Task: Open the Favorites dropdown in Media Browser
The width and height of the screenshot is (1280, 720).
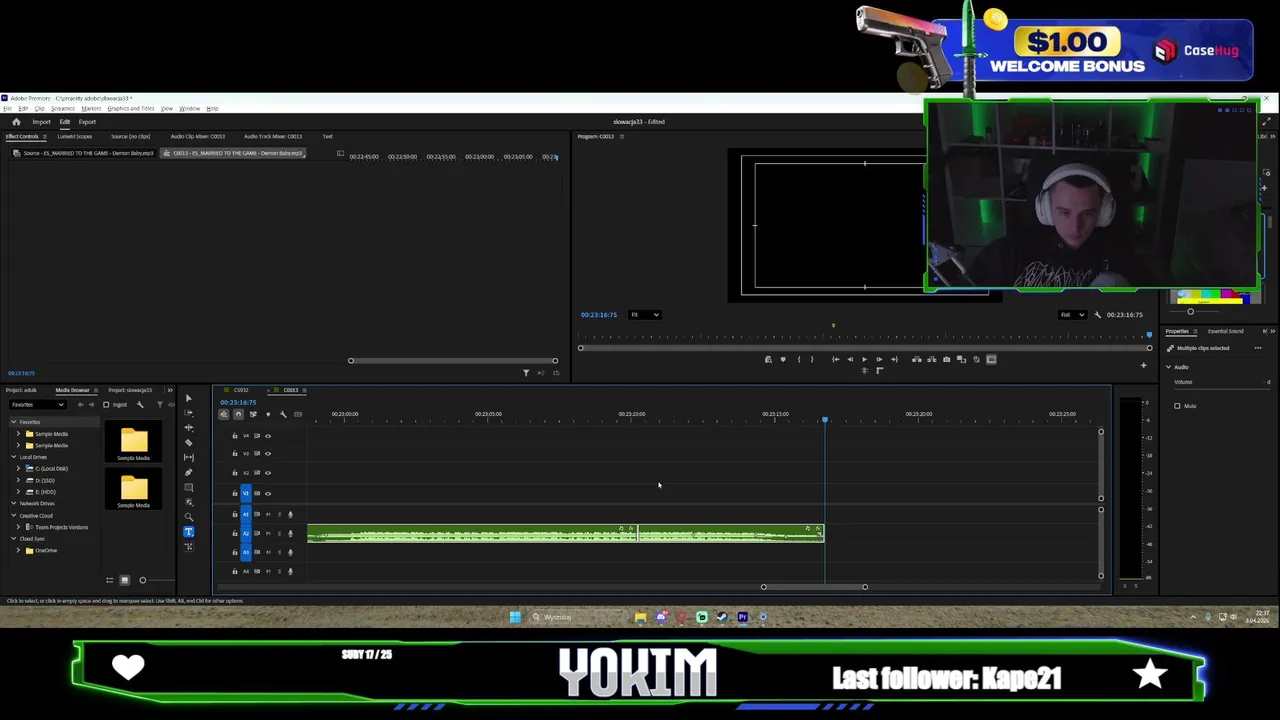Action: (x=37, y=404)
